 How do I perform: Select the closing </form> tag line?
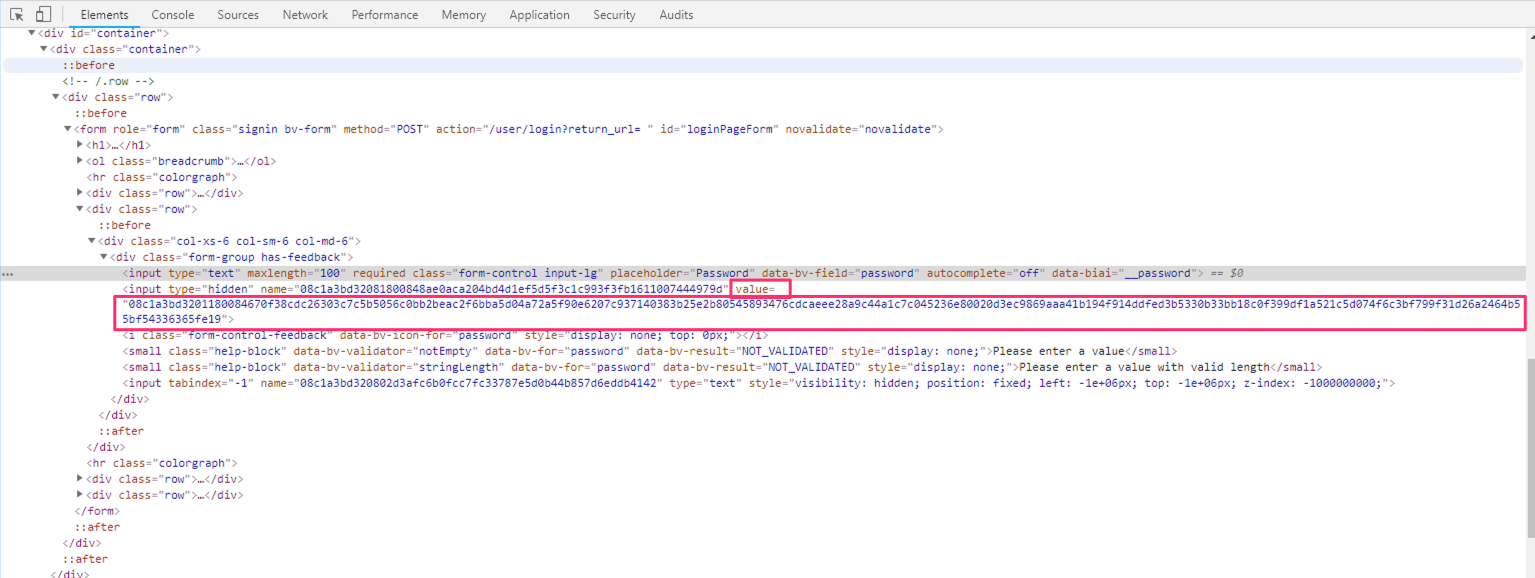pyautogui.click(x=97, y=511)
